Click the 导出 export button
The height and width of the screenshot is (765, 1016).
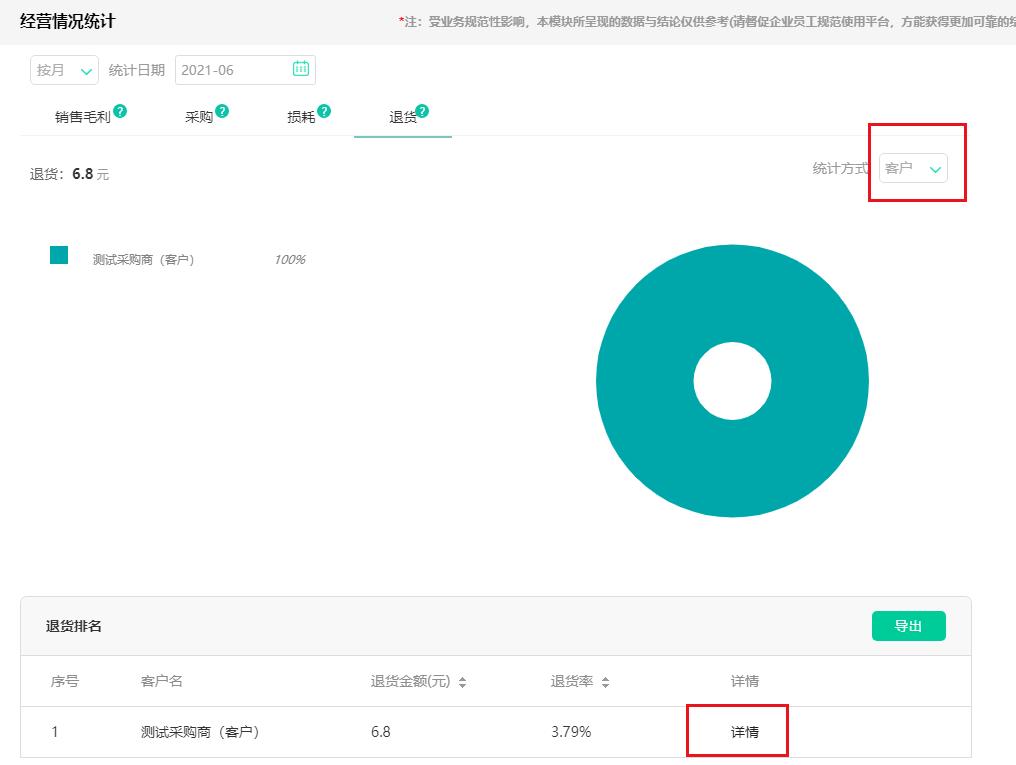point(908,625)
